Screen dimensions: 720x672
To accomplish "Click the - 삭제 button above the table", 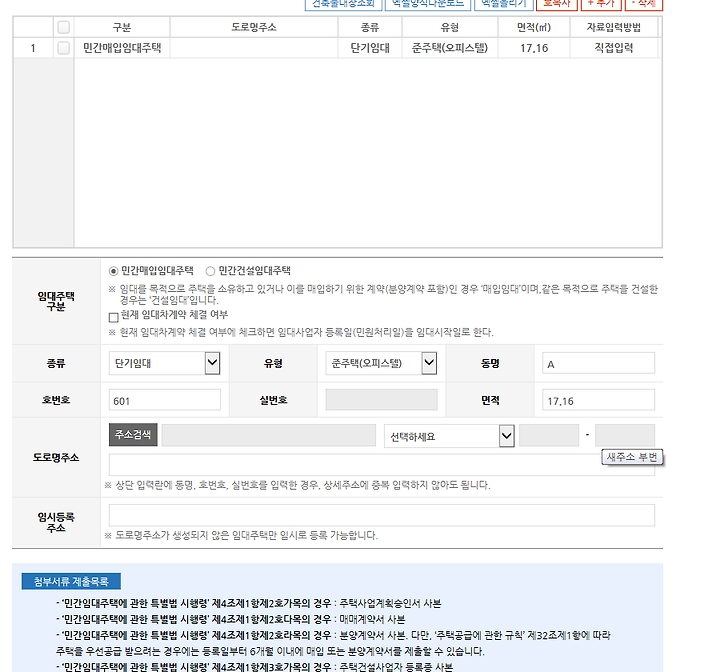I will tap(644, 4).
